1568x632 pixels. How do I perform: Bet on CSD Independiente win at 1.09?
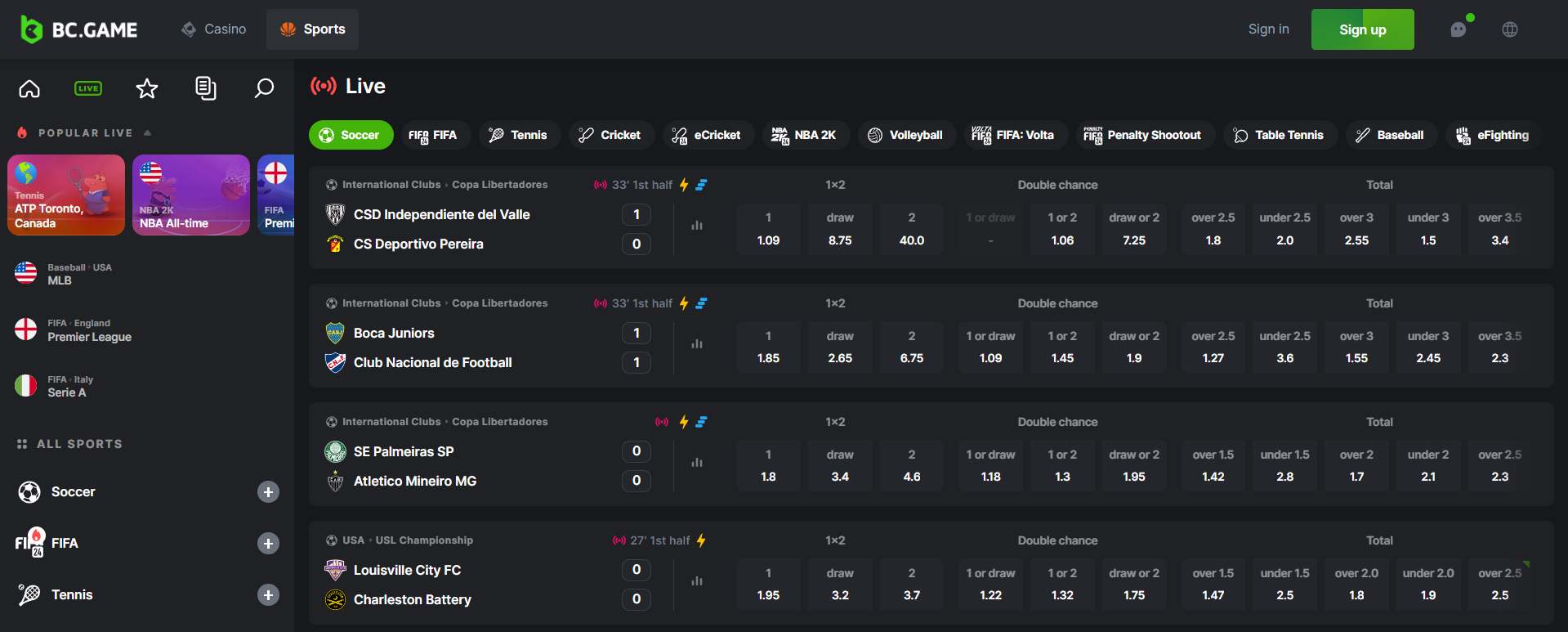(x=768, y=229)
